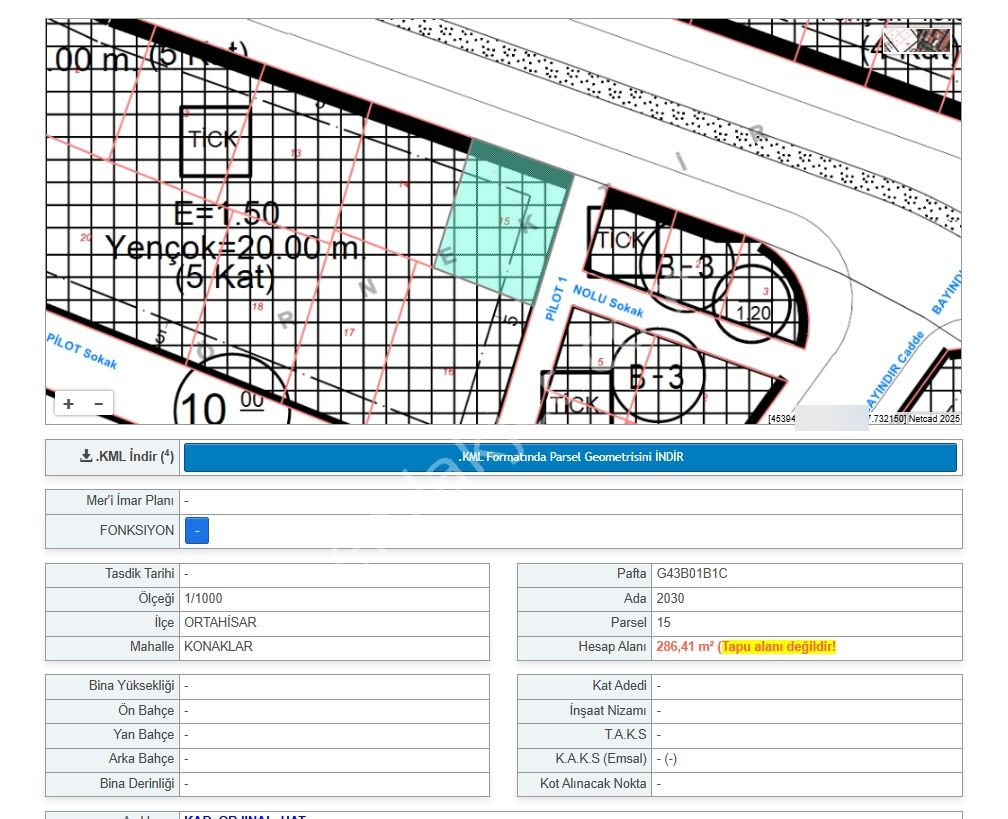
Task: Click the footnote 4 superscript in KML İndir
Action: click(x=168, y=455)
